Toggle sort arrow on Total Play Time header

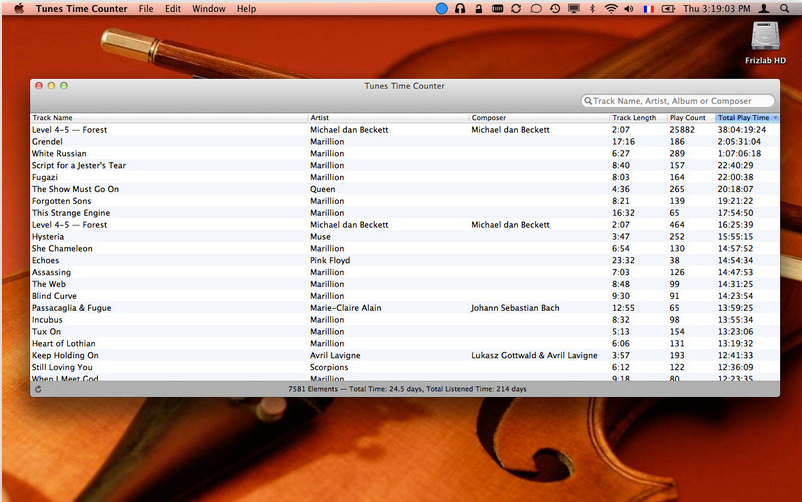(775, 118)
